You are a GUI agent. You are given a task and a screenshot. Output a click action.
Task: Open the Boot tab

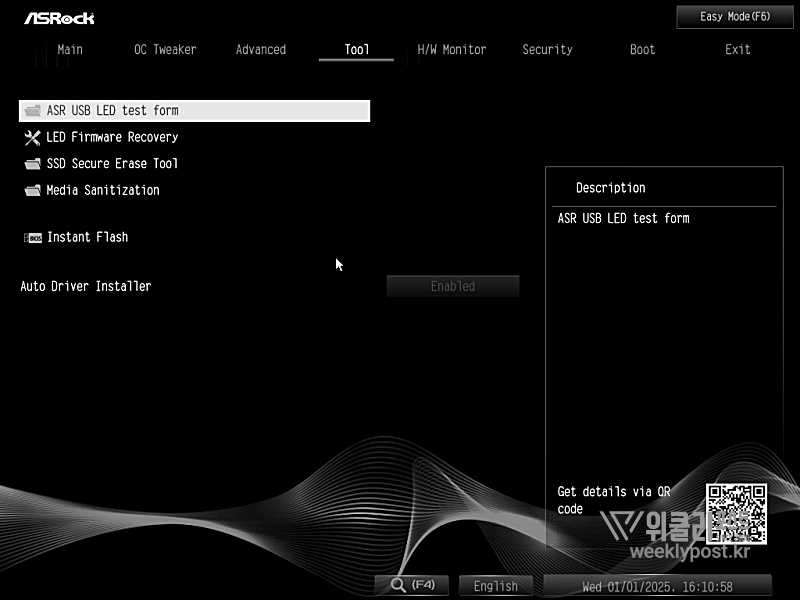click(x=642, y=49)
